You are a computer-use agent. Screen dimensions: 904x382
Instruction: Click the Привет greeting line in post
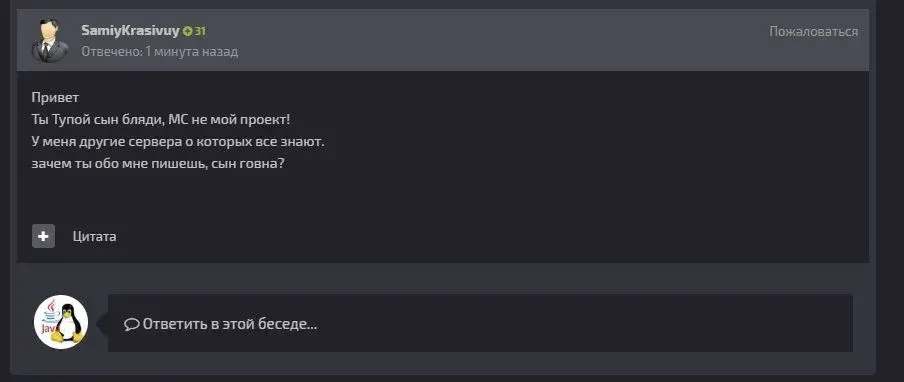tap(55, 98)
